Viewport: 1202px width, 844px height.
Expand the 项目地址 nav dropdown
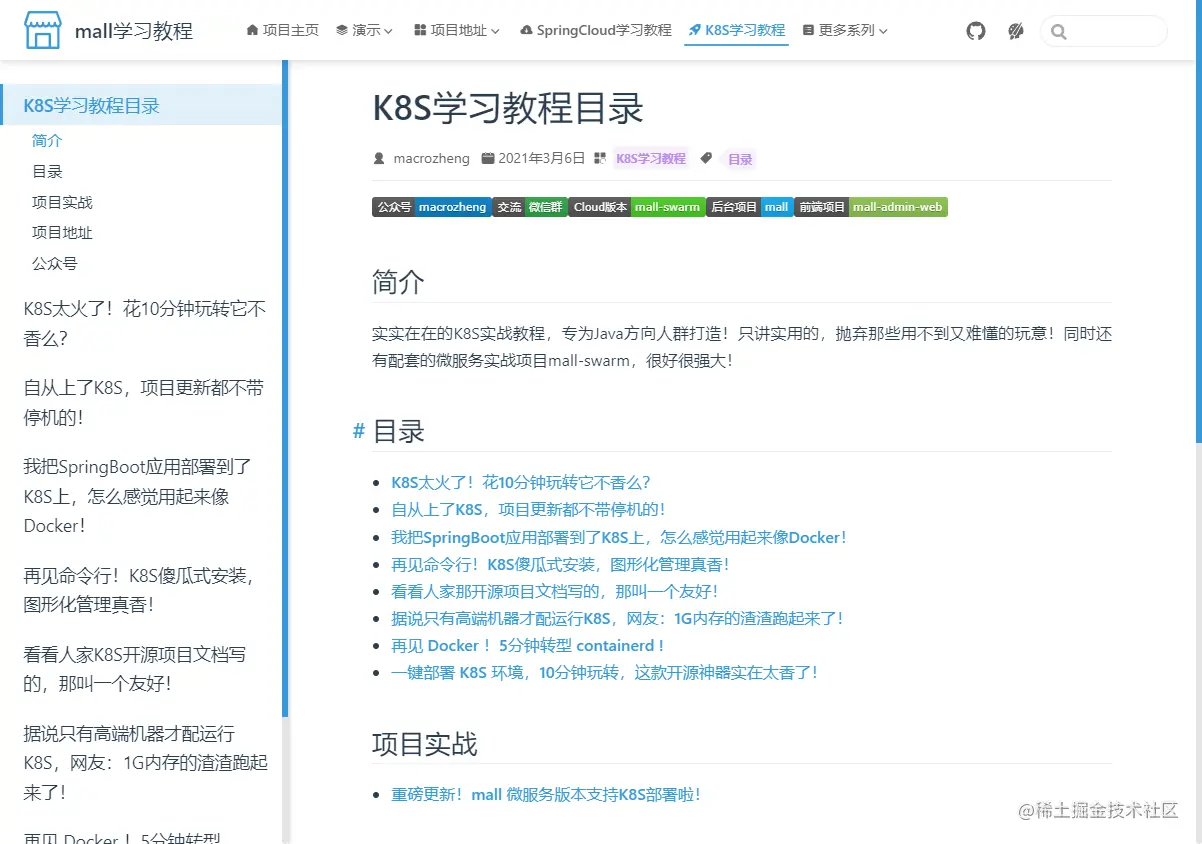point(456,30)
